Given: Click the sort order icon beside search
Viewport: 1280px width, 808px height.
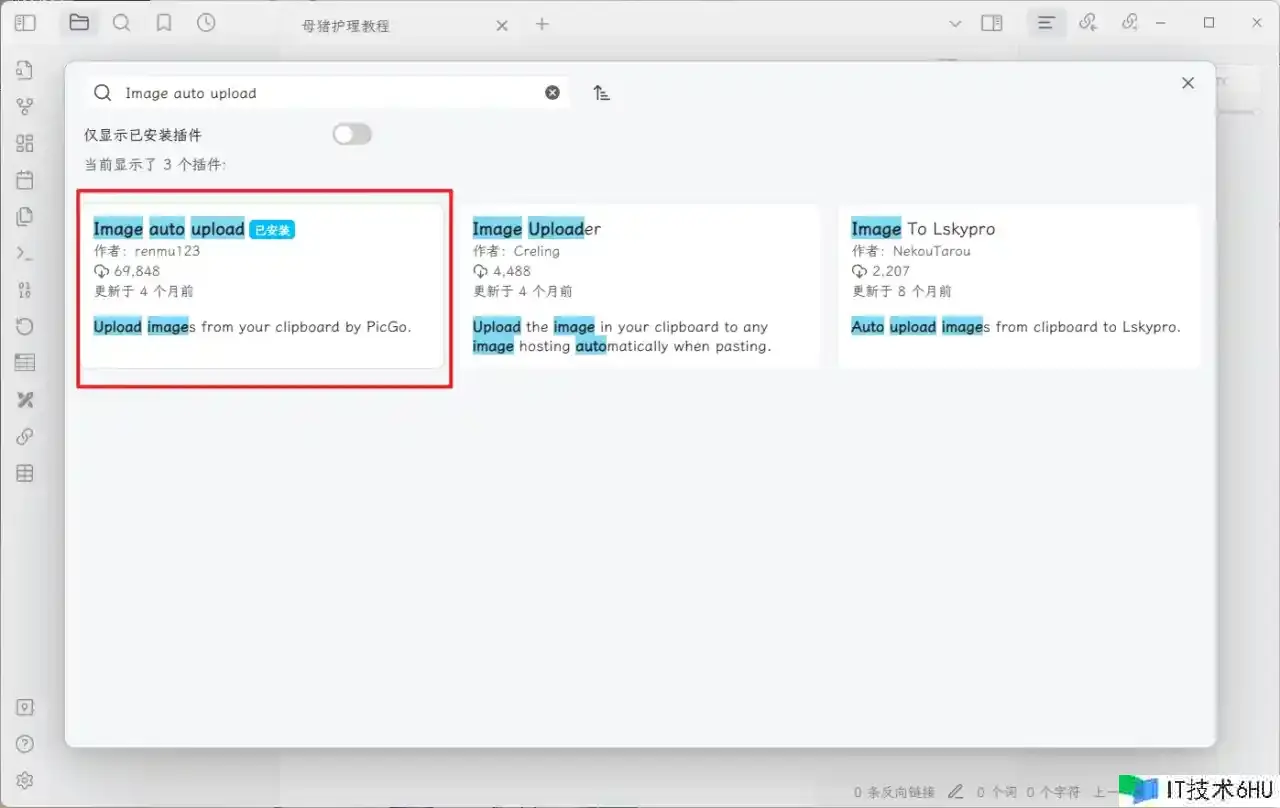Looking at the screenshot, I should click(601, 93).
